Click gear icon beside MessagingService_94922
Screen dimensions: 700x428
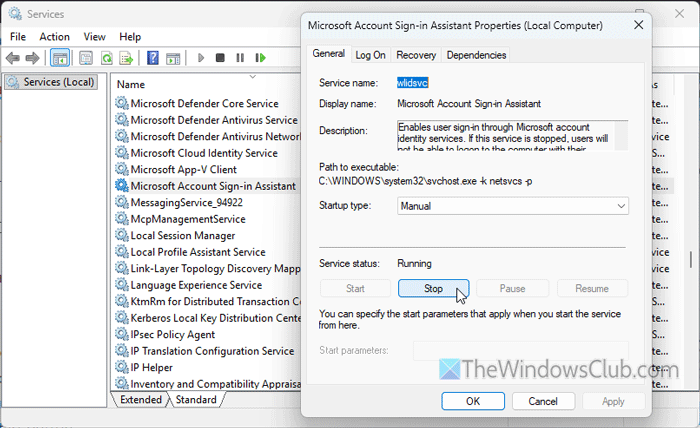coord(122,202)
